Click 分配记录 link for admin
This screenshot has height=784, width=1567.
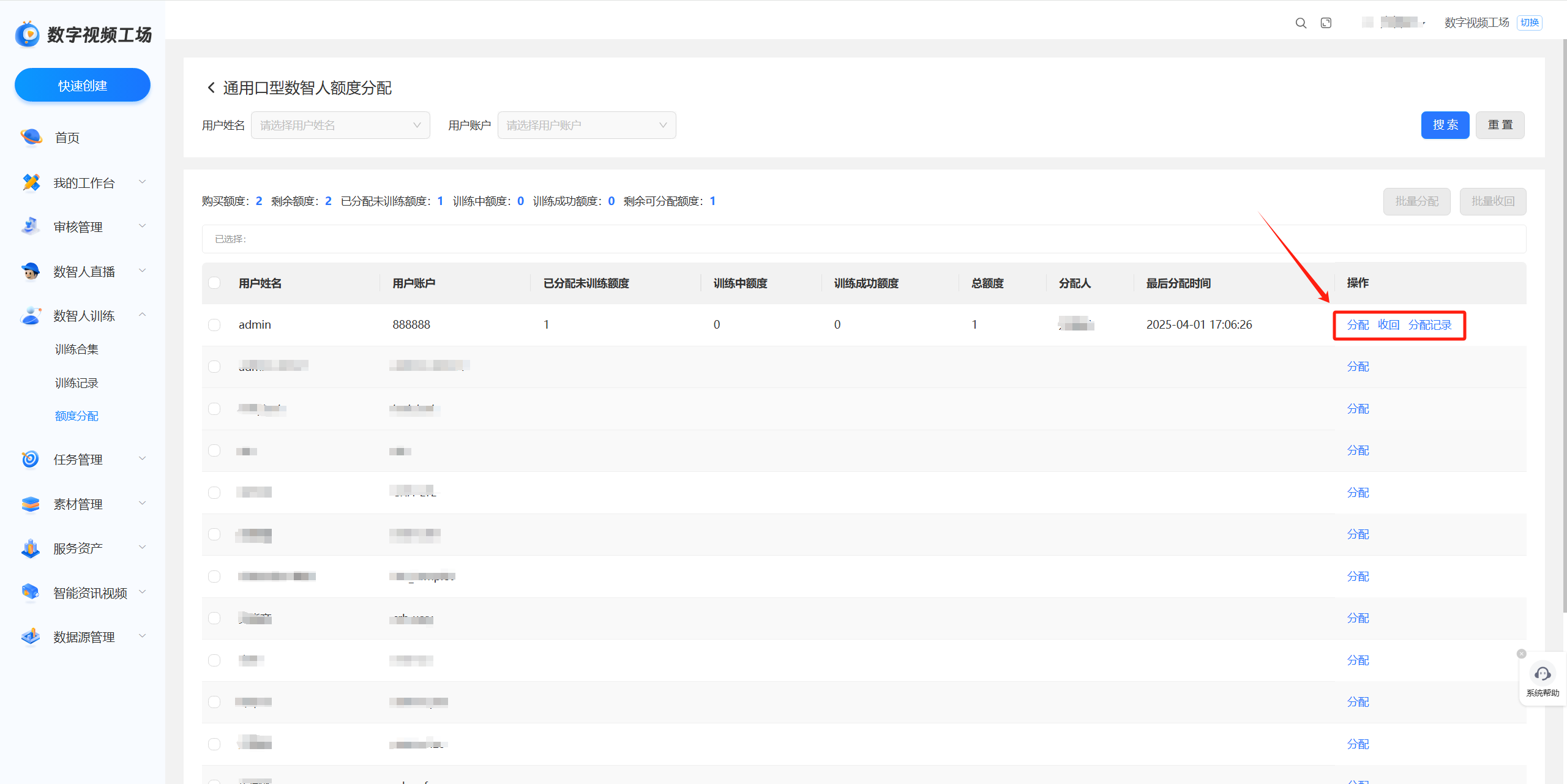click(x=1430, y=325)
